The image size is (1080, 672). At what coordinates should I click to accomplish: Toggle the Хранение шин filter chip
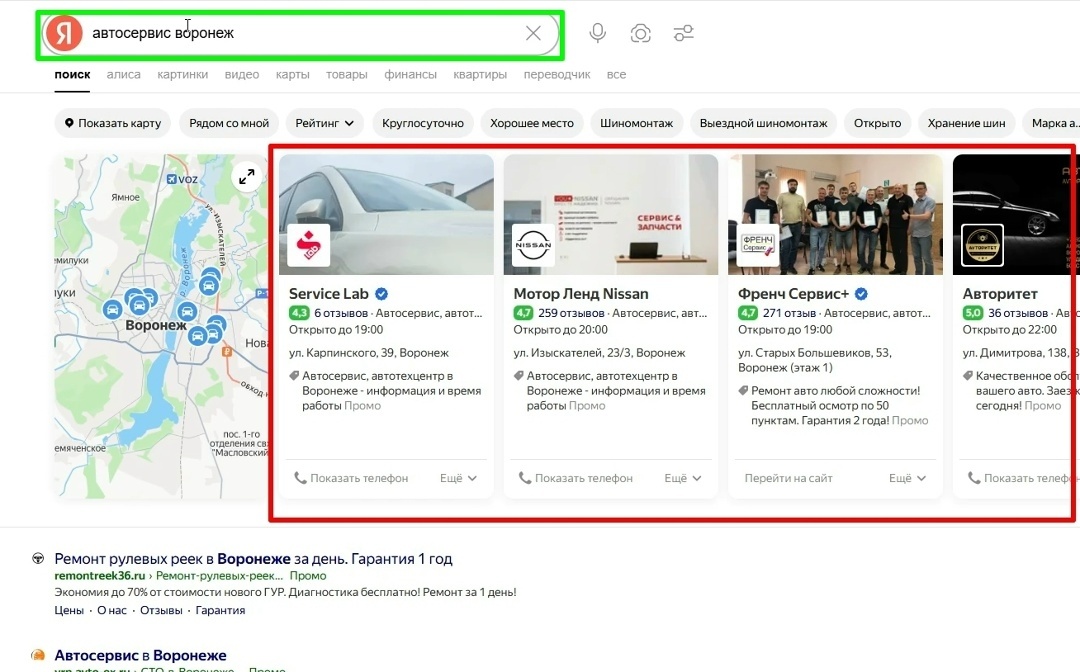coord(966,123)
